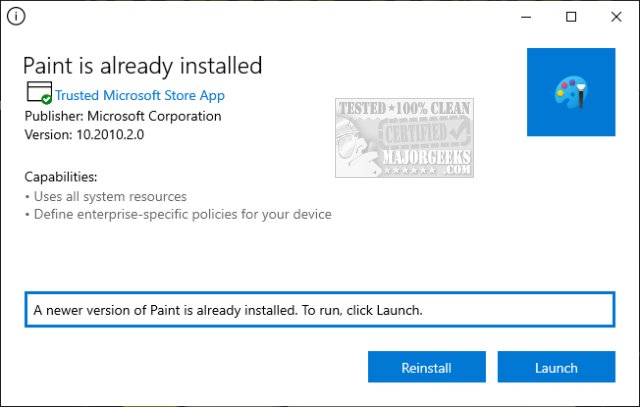
Task: Open the Trusted Microsoft Store App link
Action: [x=139, y=96]
